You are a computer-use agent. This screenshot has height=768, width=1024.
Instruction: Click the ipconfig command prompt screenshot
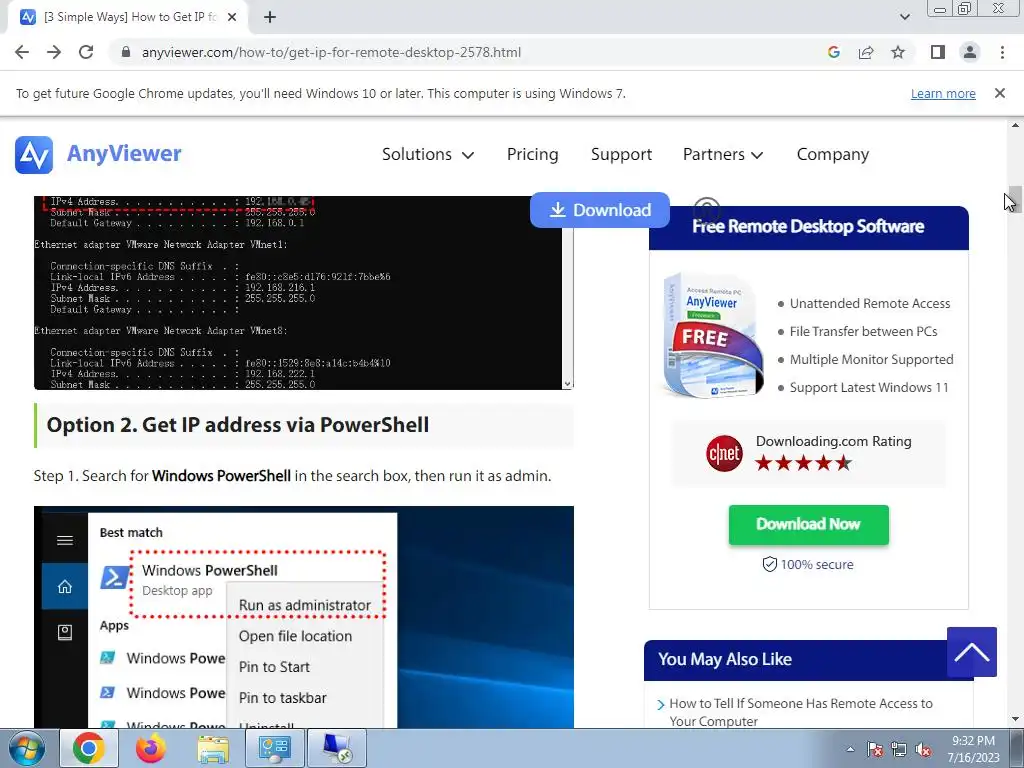[304, 293]
